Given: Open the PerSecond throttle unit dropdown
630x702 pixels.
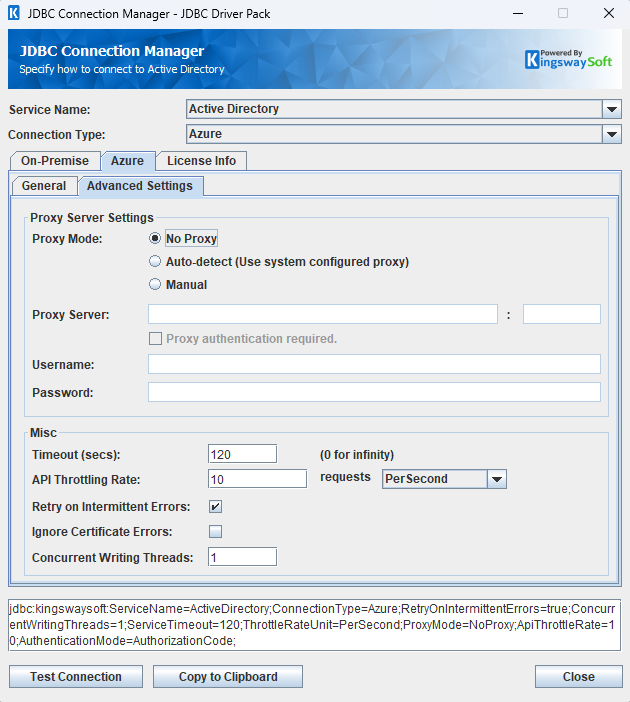Looking at the screenshot, I should [x=497, y=479].
